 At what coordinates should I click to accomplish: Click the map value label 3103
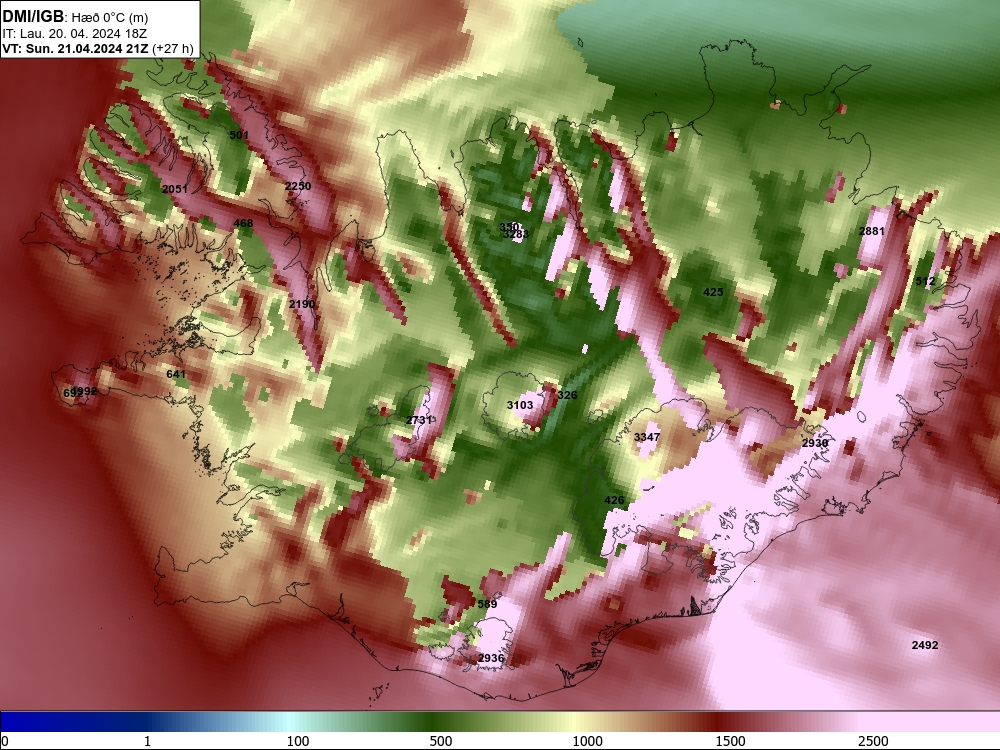coord(520,405)
